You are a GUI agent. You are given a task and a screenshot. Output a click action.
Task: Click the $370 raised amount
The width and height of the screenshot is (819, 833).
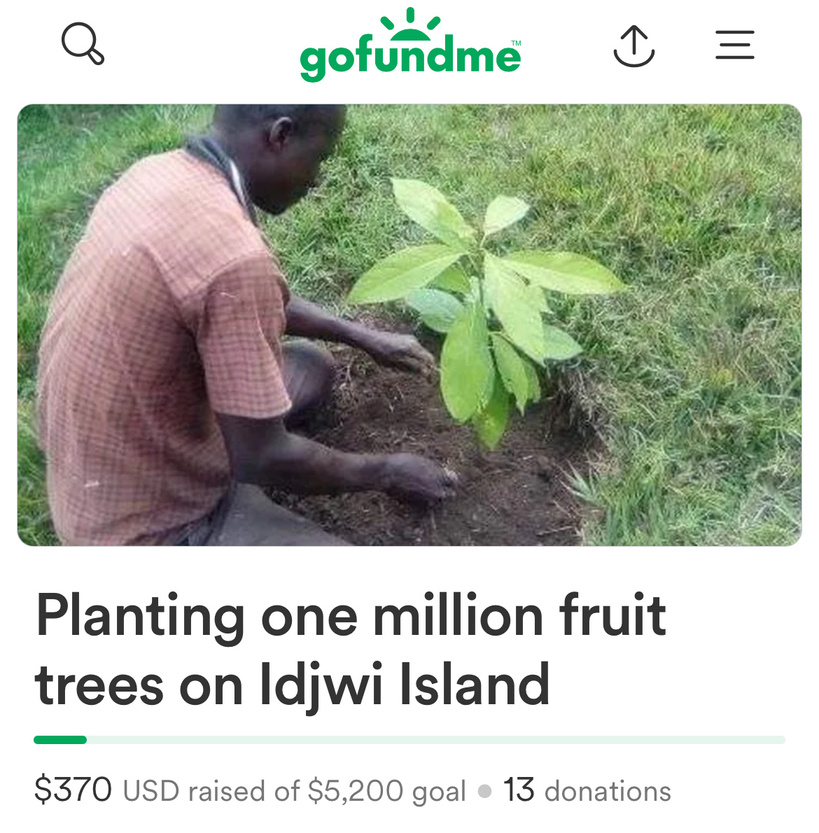click(x=73, y=790)
